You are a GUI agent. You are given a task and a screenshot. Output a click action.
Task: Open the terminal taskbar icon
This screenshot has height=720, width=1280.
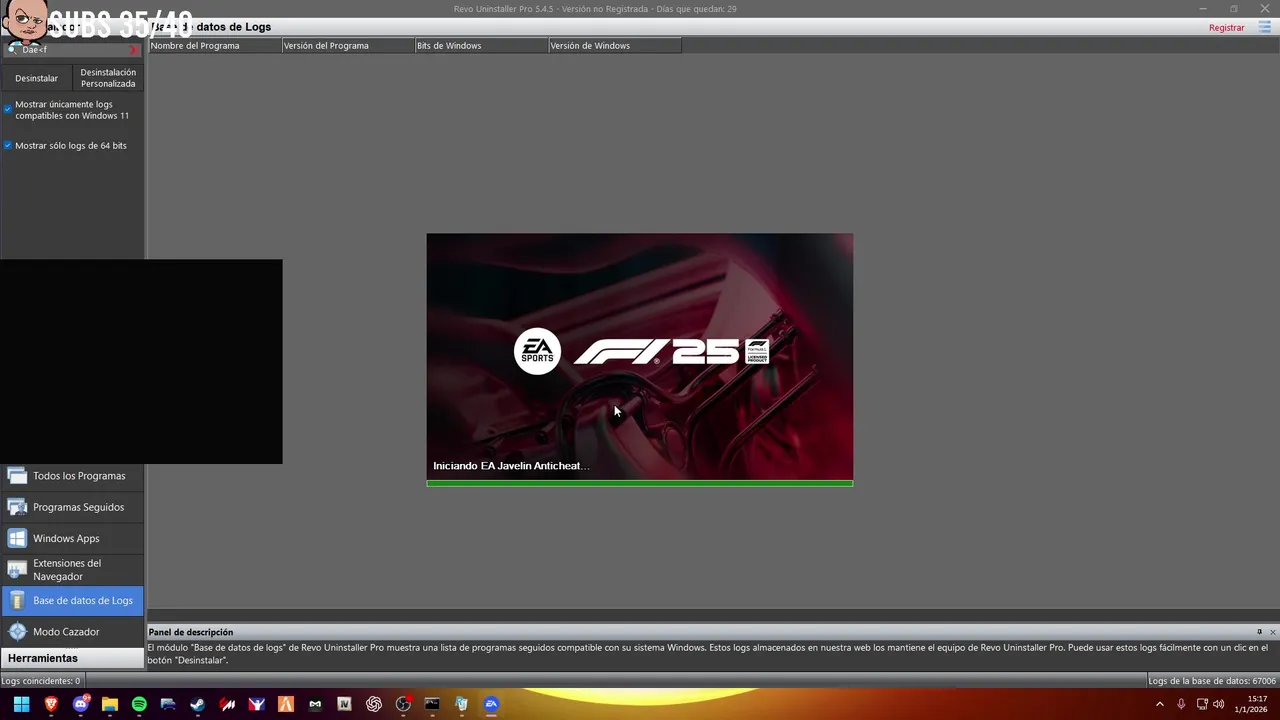(432, 704)
